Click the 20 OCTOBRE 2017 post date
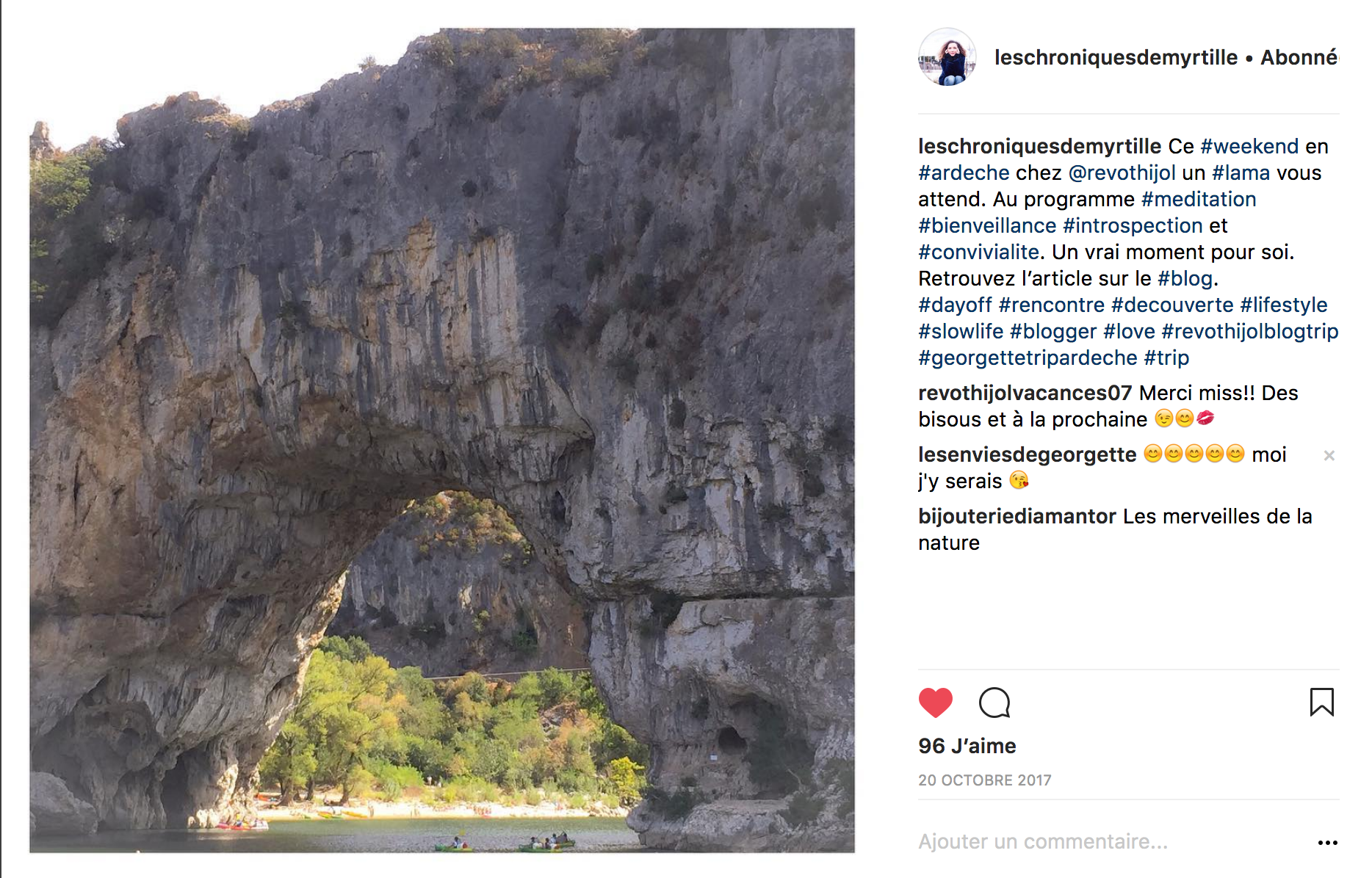1372x878 pixels. pyautogui.click(x=984, y=780)
